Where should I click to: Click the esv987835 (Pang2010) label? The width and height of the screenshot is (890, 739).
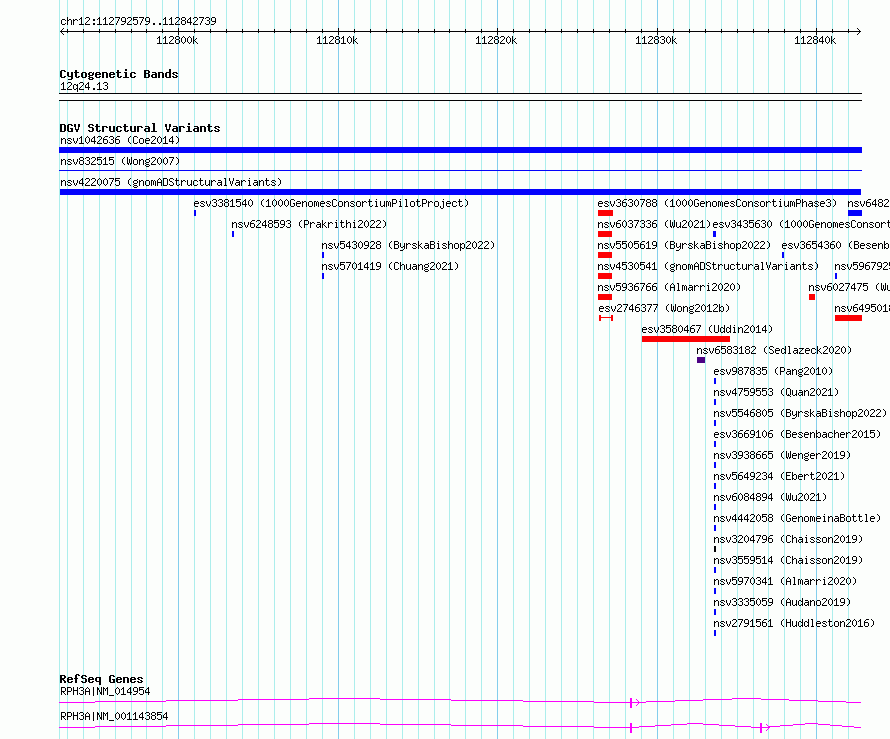point(773,371)
